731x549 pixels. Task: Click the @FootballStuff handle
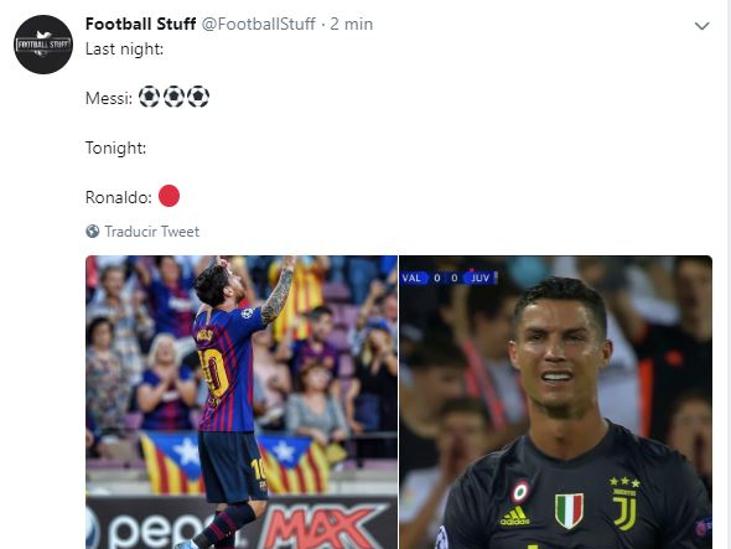coord(258,24)
